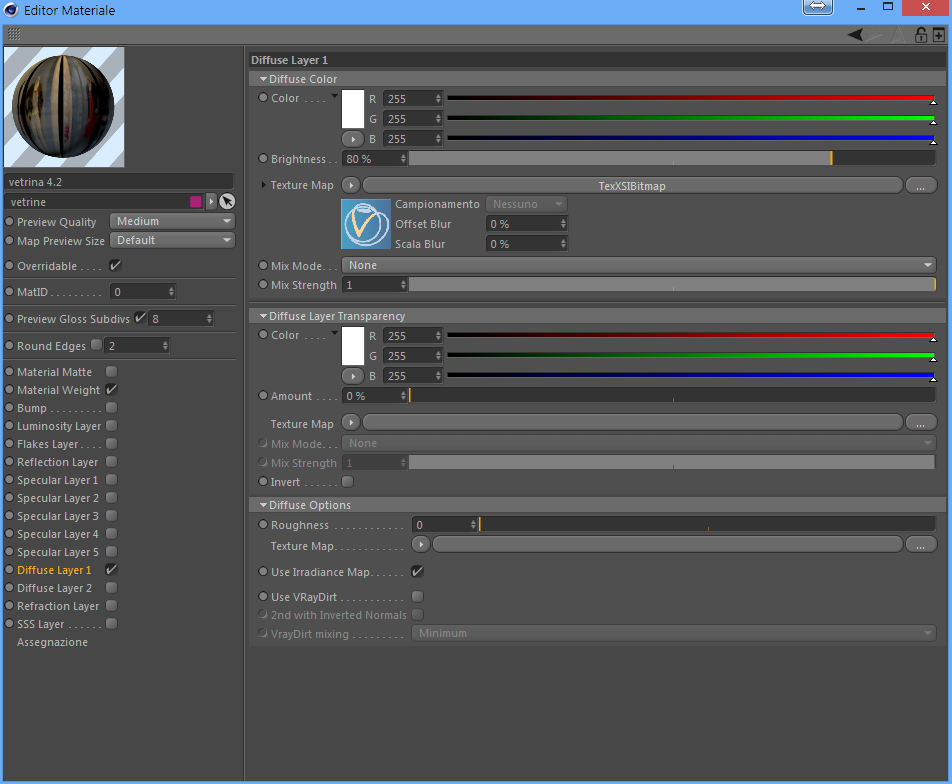Click the VRay bitmap texture preview icon
Viewport: 952px width, 784px height.
pyautogui.click(x=366, y=224)
